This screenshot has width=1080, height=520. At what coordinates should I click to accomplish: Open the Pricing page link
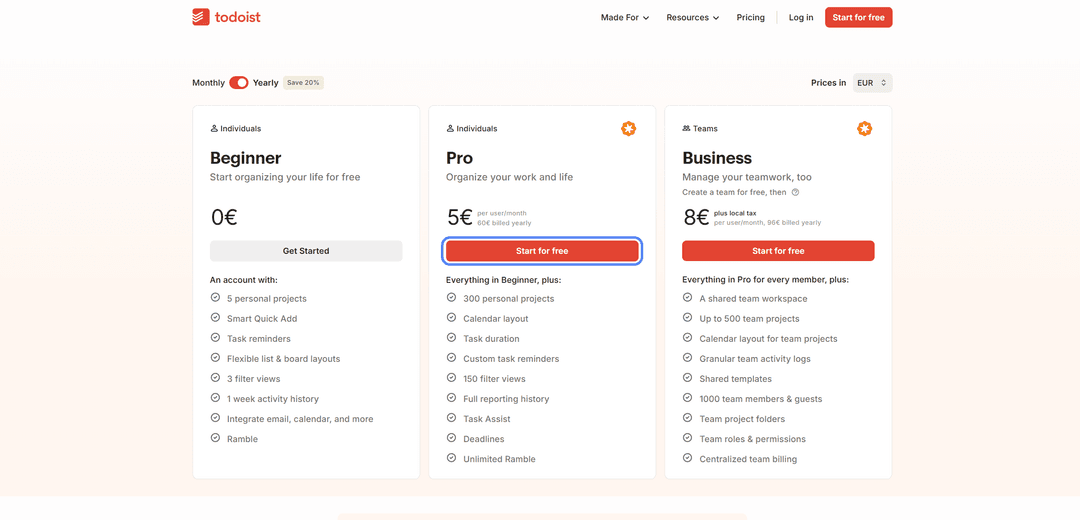click(x=750, y=17)
